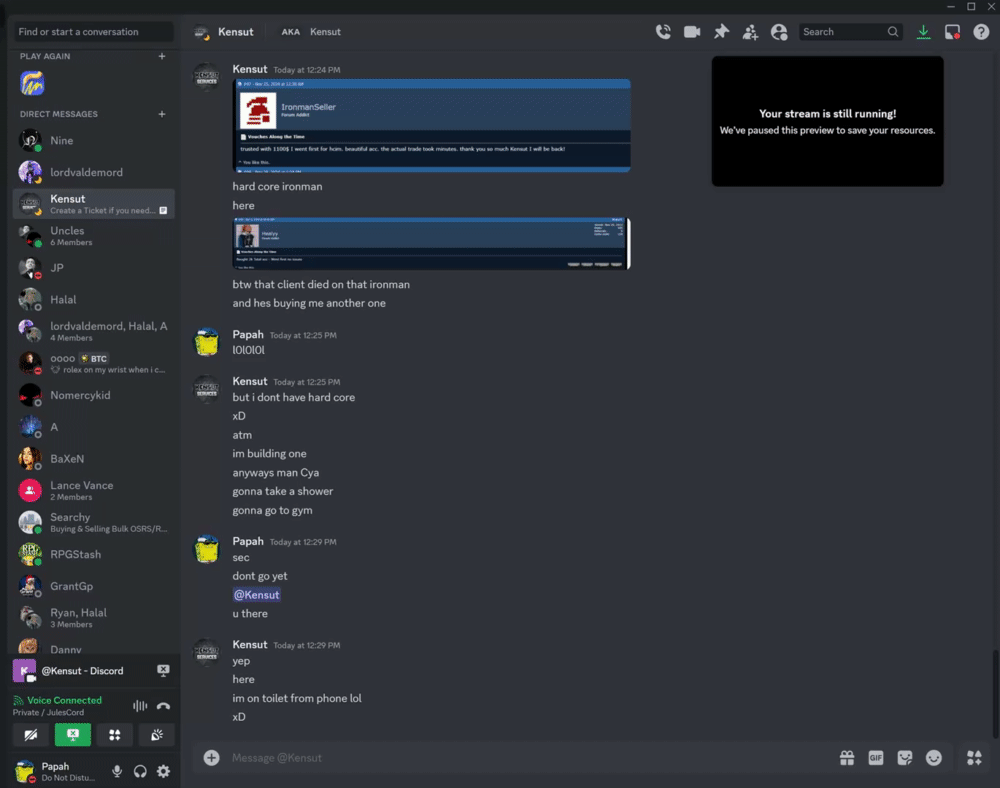This screenshot has height=788, width=1000.
Task: Start an activity from voice panel
Action: tap(115, 735)
